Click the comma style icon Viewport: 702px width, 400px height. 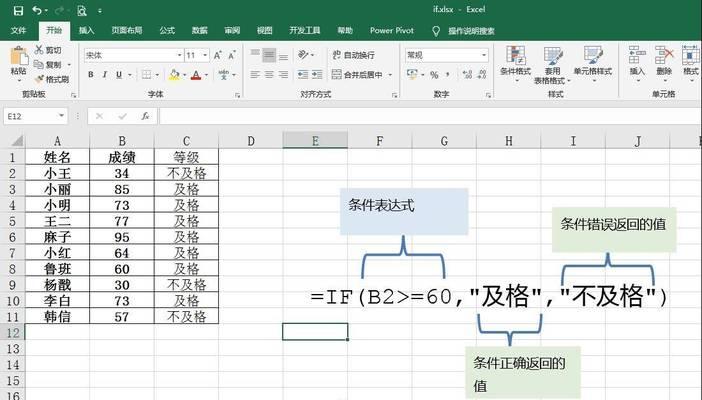pos(448,75)
